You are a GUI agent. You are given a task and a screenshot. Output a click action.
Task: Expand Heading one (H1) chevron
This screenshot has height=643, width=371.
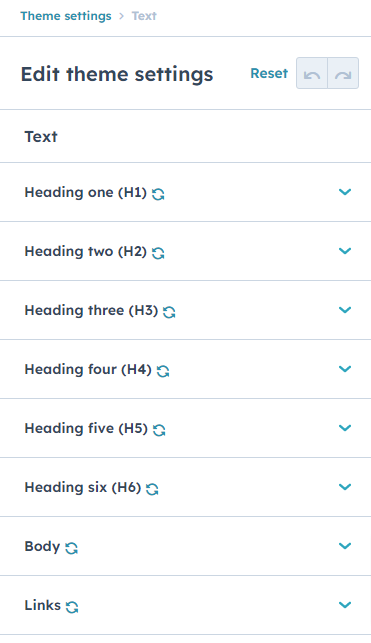[345, 192]
